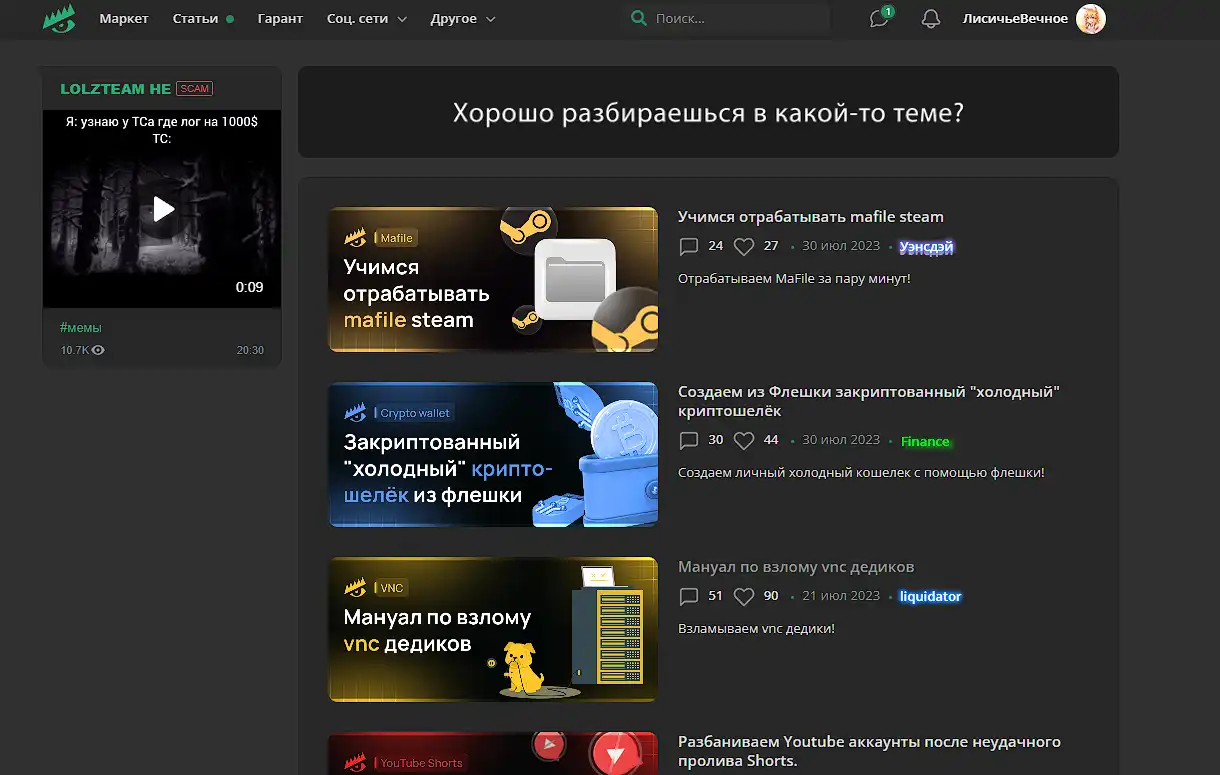The image size is (1220, 775).
Task: Open the LOLZTEAM HE channel title
Action: pos(116,89)
